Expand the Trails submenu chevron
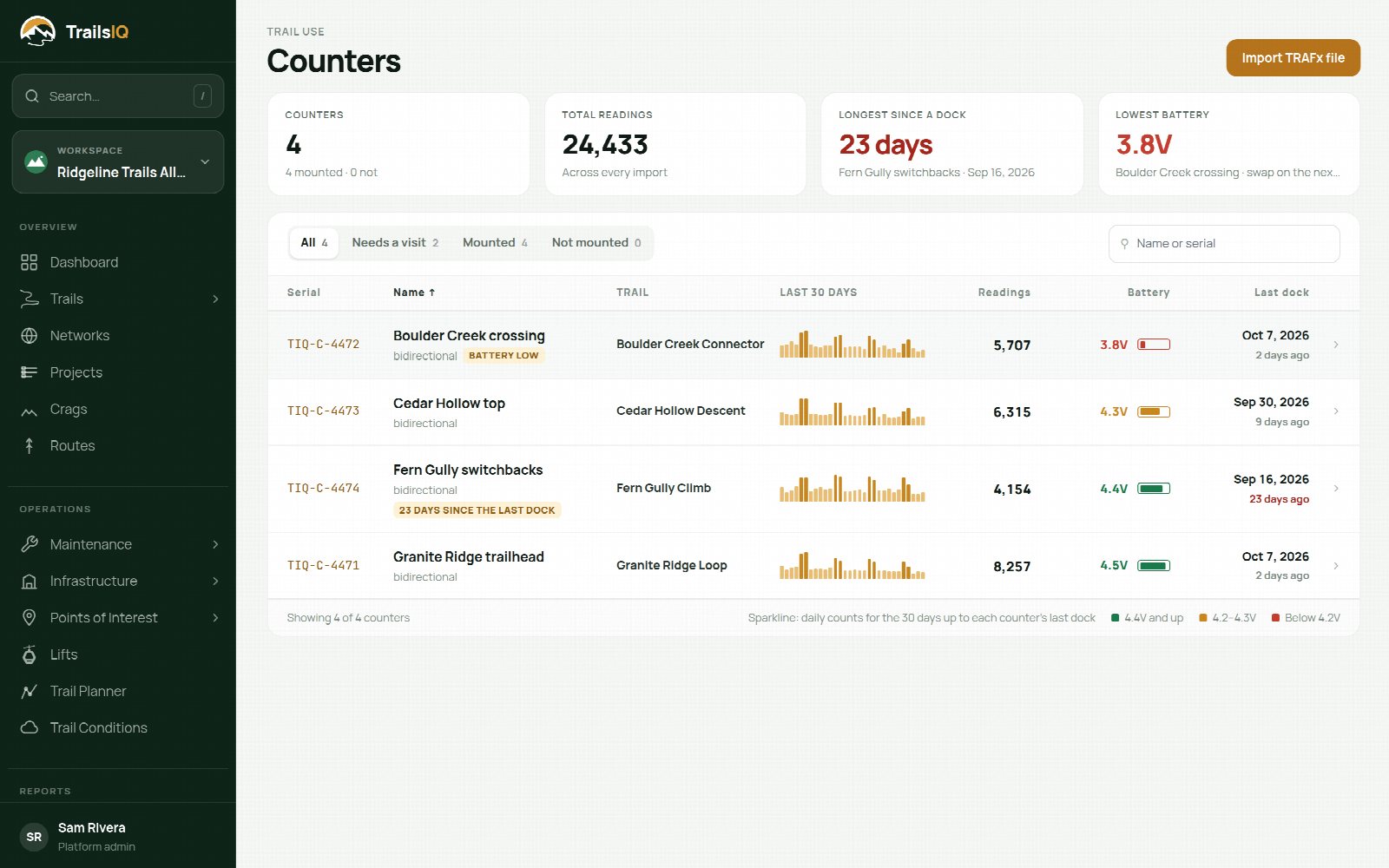1389x868 pixels. (x=215, y=299)
